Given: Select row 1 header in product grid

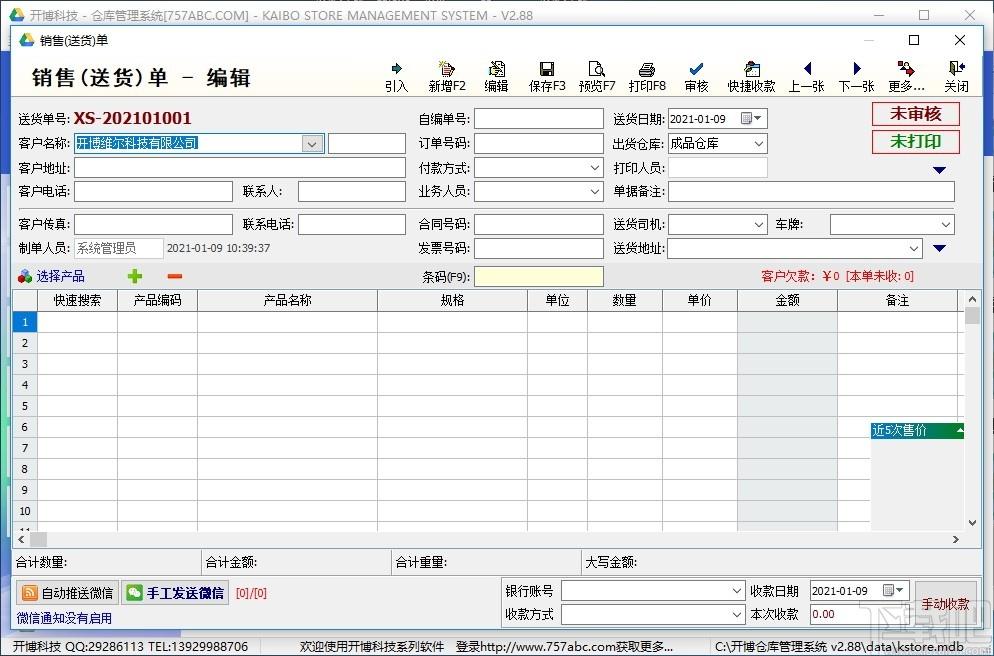Looking at the screenshot, I should point(25,322).
